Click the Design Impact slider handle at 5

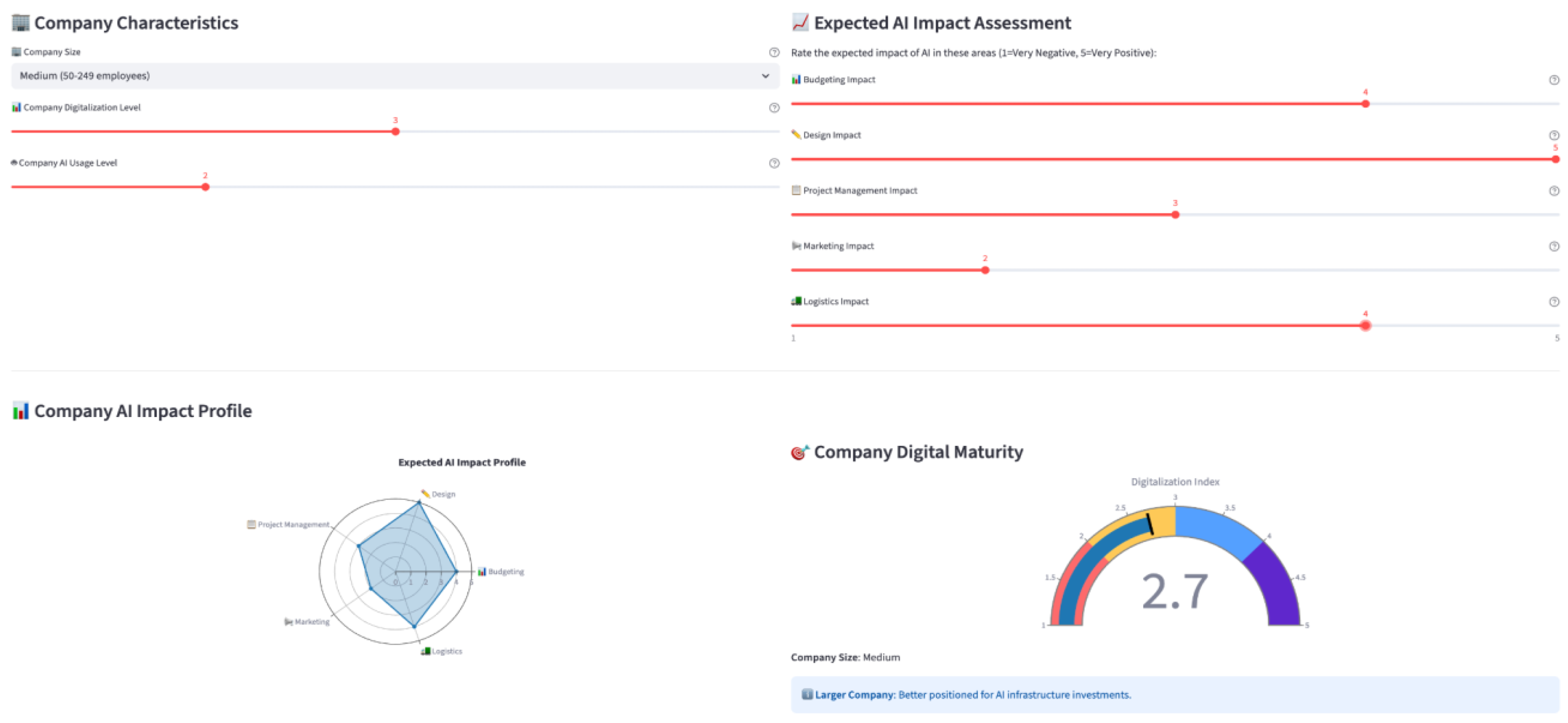pos(1555,159)
